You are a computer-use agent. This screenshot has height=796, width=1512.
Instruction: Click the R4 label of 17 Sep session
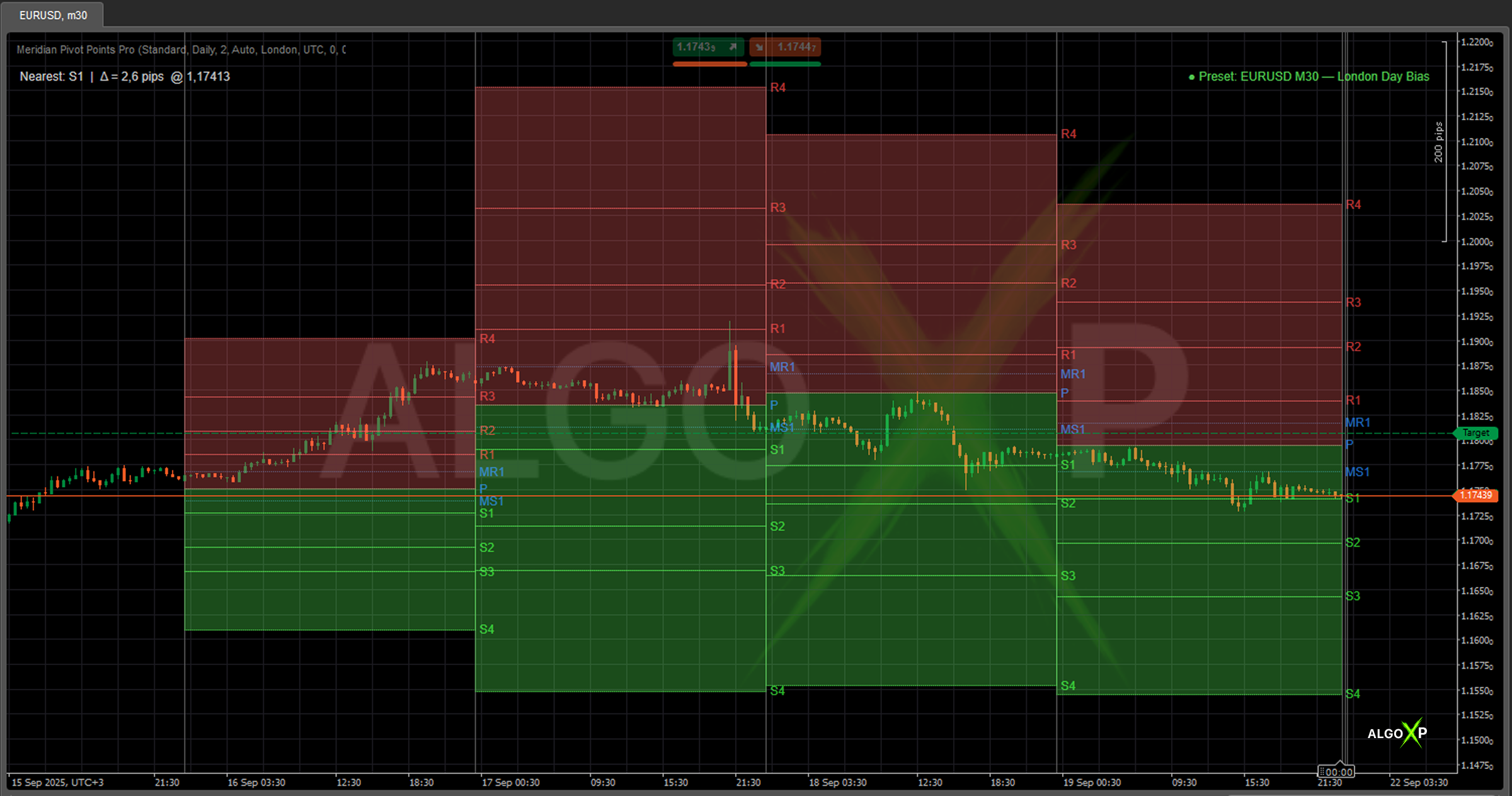777,88
